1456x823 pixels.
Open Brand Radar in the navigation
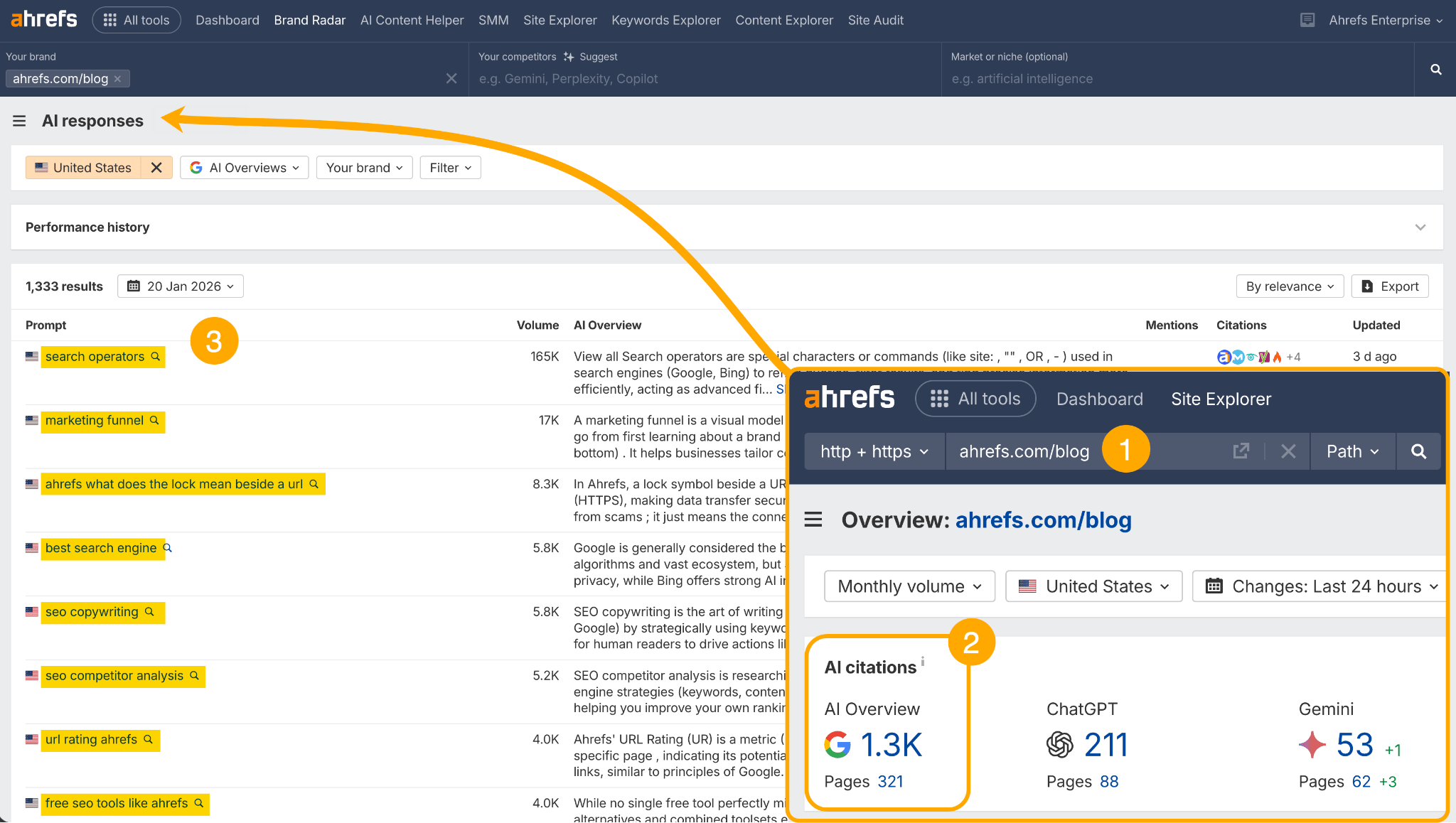(309, 20)
